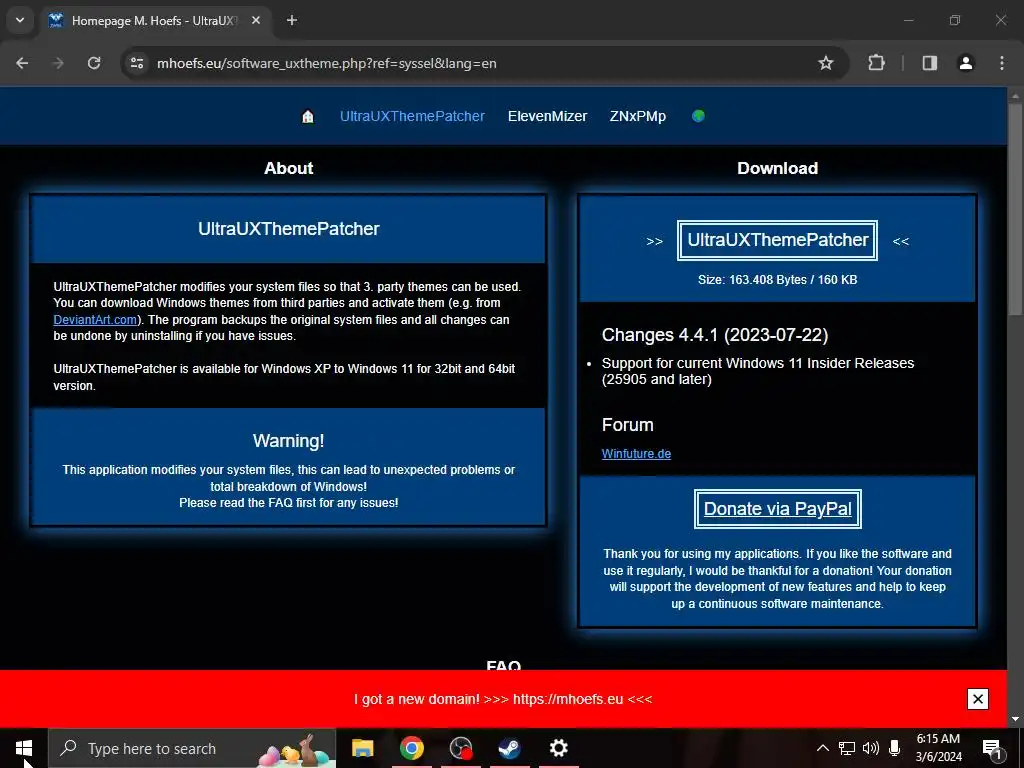This screenshot has height=768, width=1024.
Task: View site information icon in address bar
Action: [137, 63]
